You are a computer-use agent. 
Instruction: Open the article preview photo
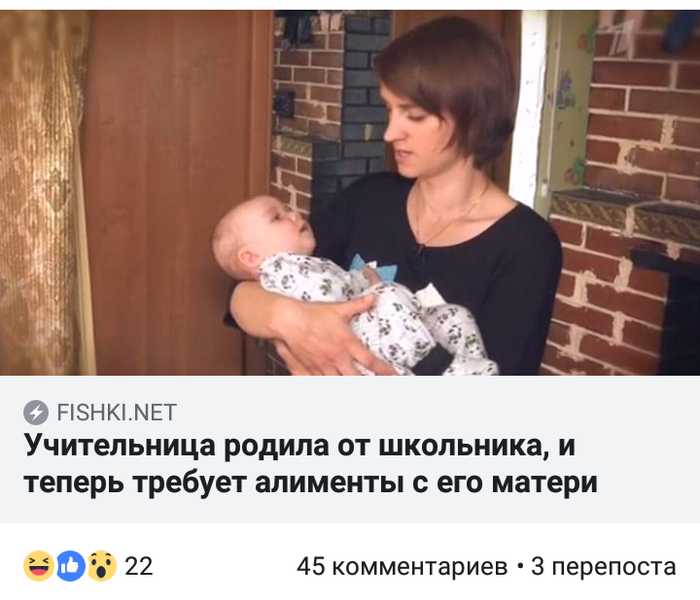pos(350,192)
